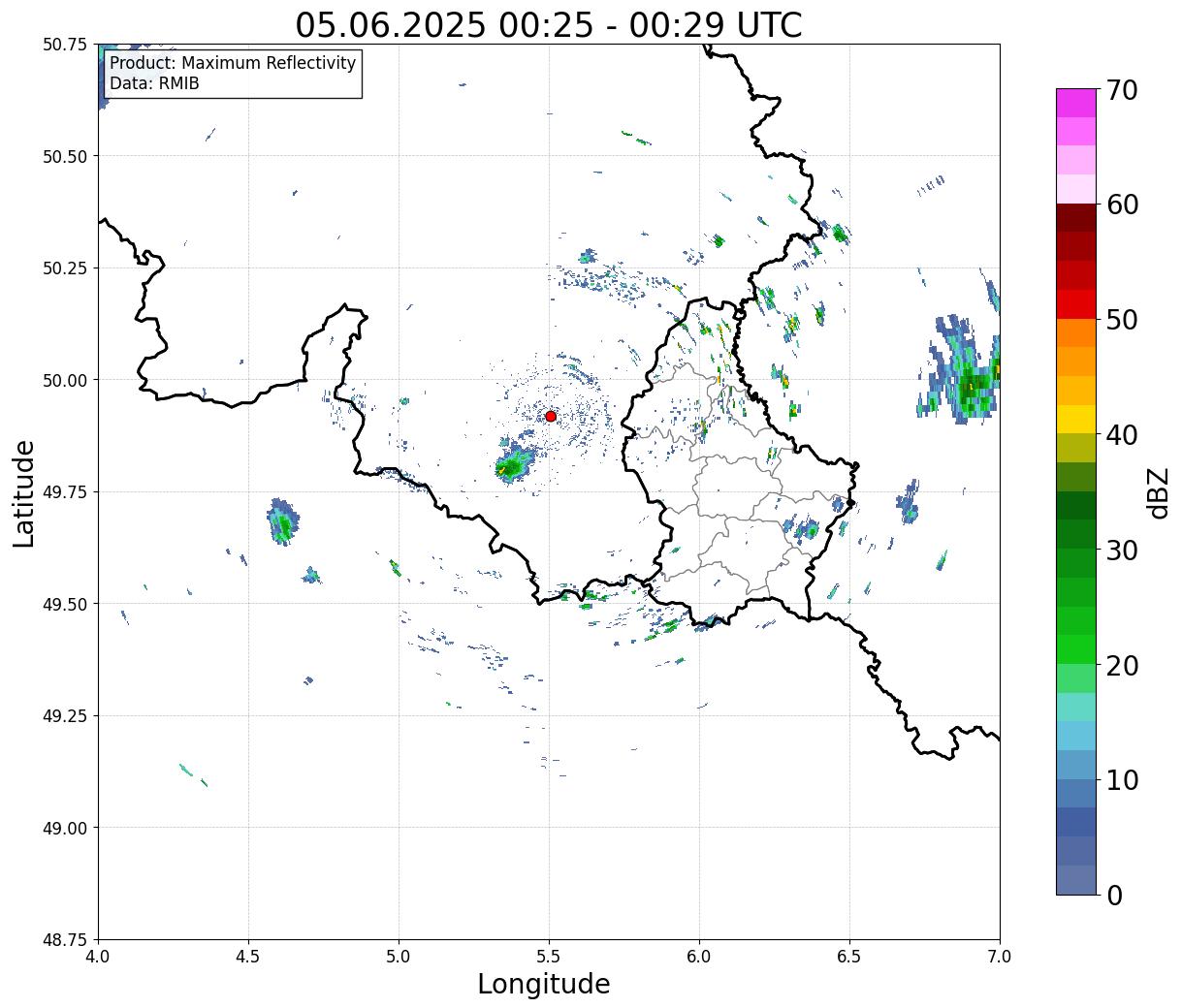
Task: Select the 'Product: Maximum Reflectivity' legend line
Action: tap(233, 63)
